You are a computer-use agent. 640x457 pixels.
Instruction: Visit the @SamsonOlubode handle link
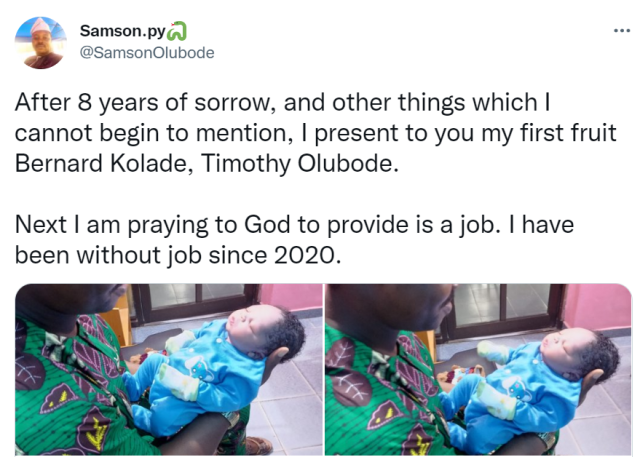coord(147,53)
